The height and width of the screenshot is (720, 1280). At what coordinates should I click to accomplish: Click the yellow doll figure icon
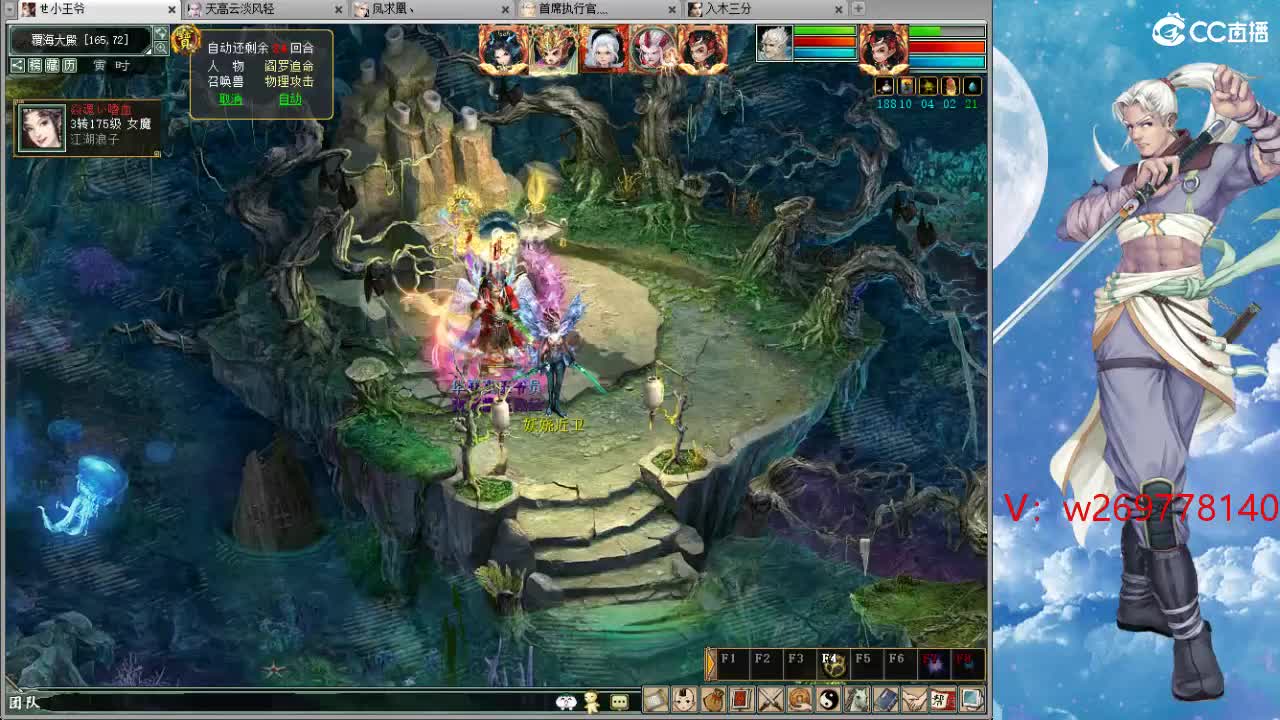pos(592,702)
